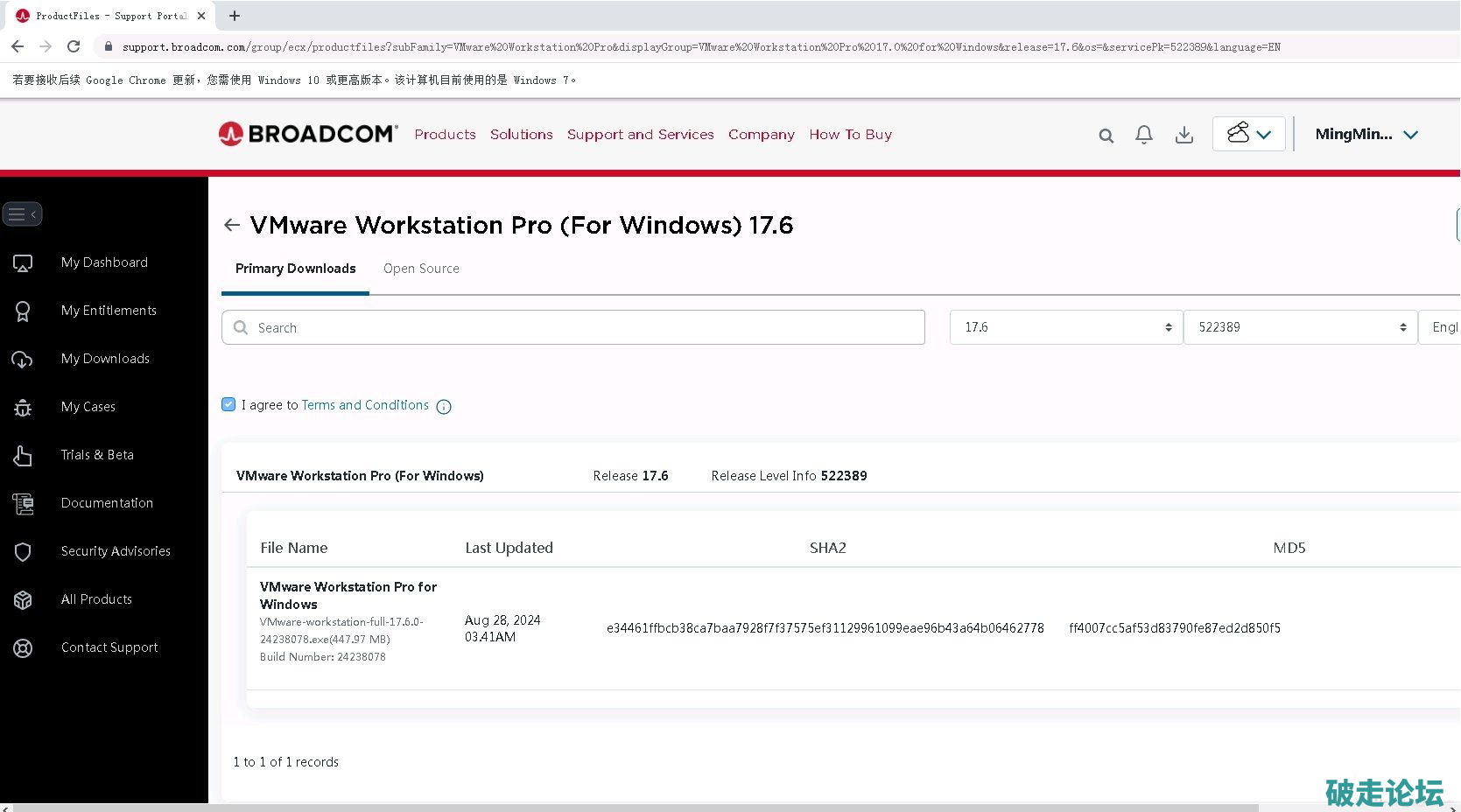This screenshot has width=1461, height=812.
Task: Switch to the Open Source tab
Action: coord(421,269)
